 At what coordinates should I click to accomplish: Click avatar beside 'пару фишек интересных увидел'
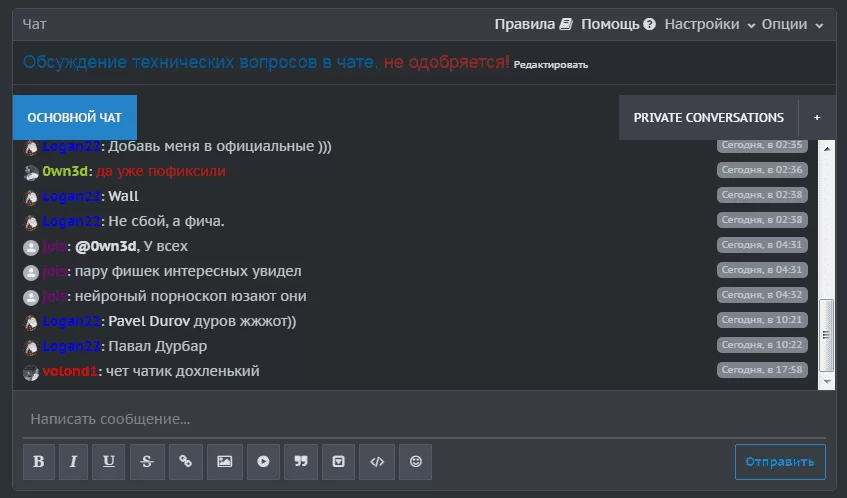click(31, 272)
